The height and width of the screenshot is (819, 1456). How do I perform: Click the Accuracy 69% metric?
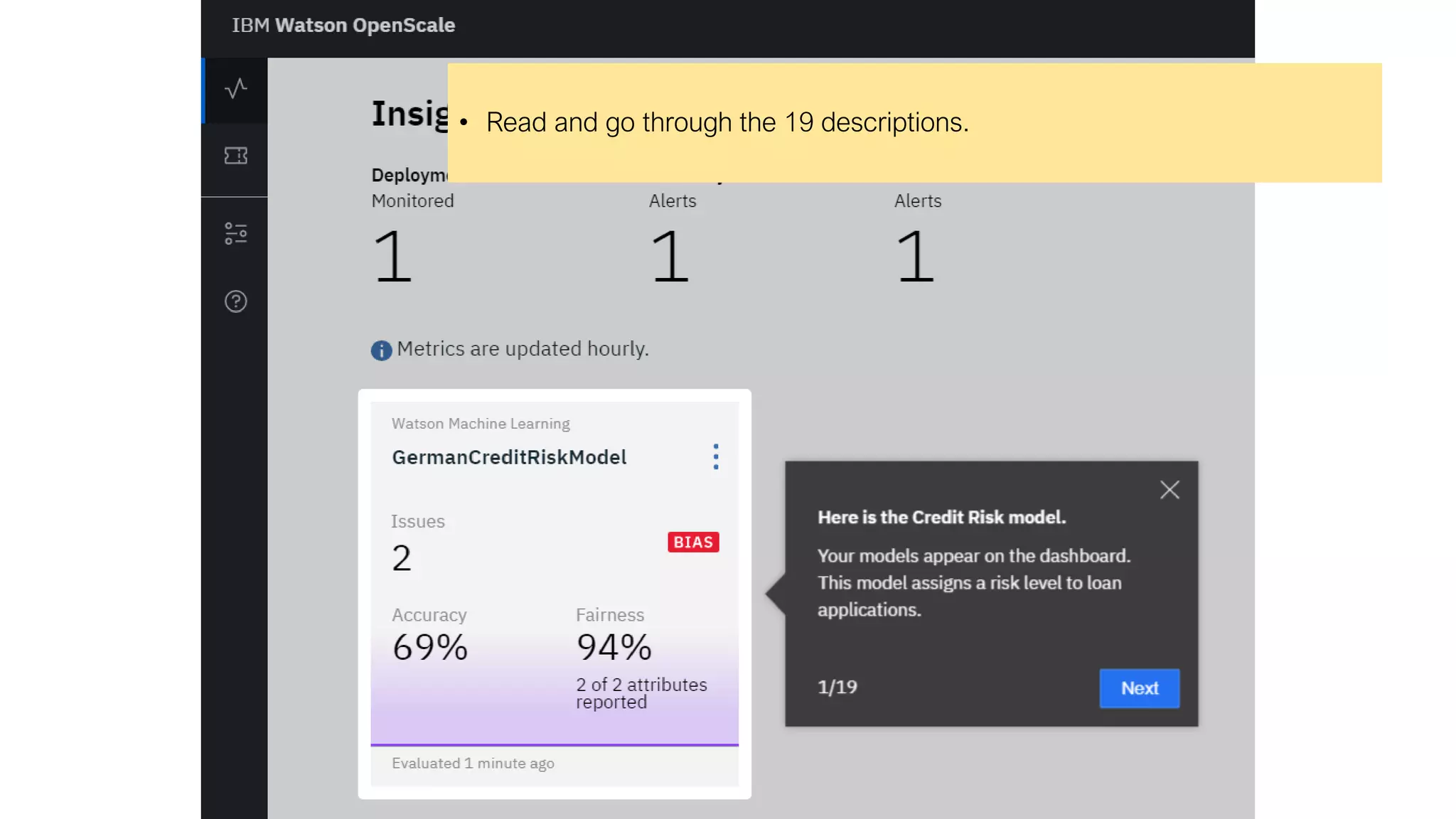click(429, 647)
